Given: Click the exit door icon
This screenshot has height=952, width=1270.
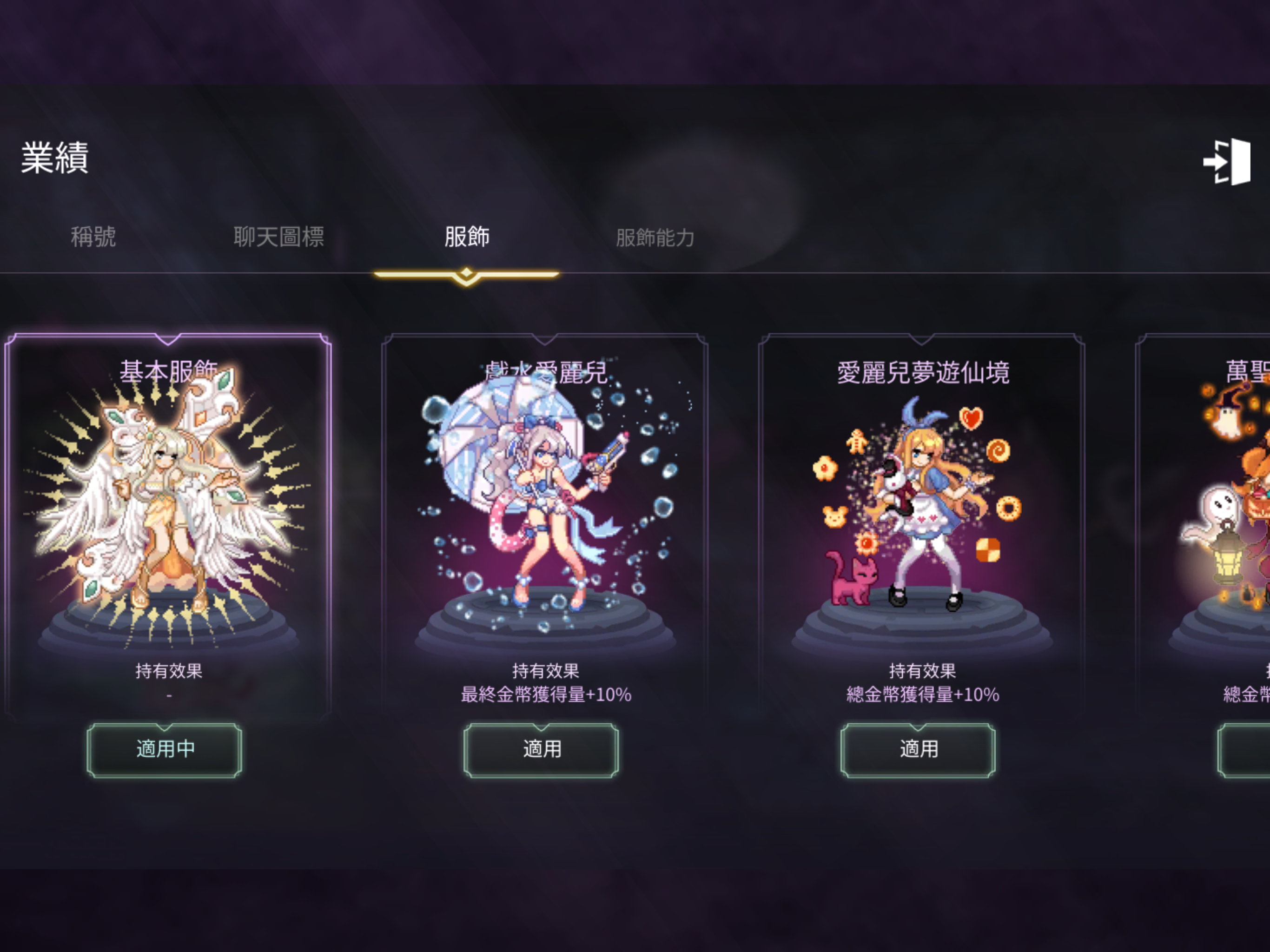Looking at the screenshot, I should [x=1227, y=161].
